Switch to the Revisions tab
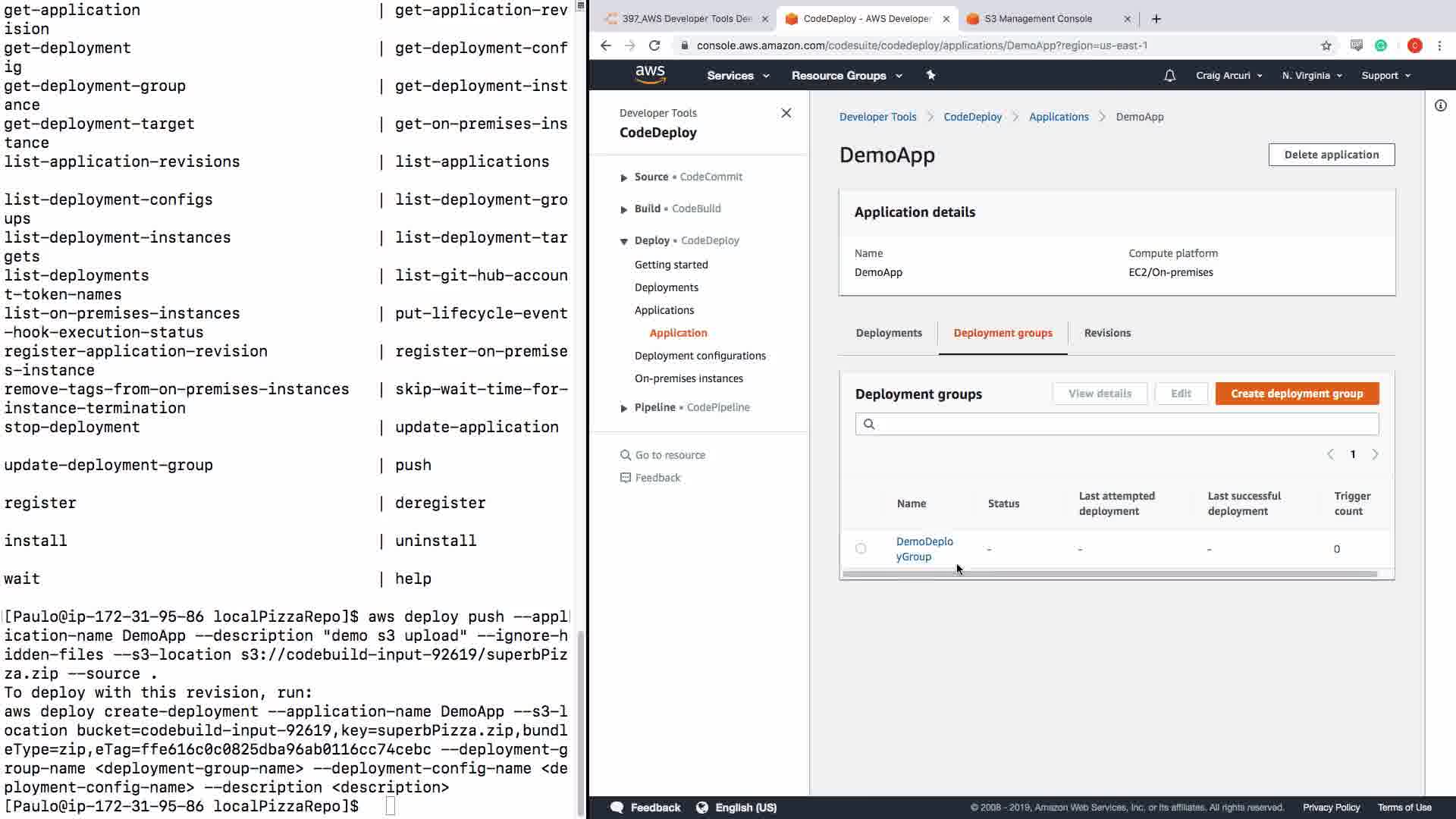 tap(1106, 333)
